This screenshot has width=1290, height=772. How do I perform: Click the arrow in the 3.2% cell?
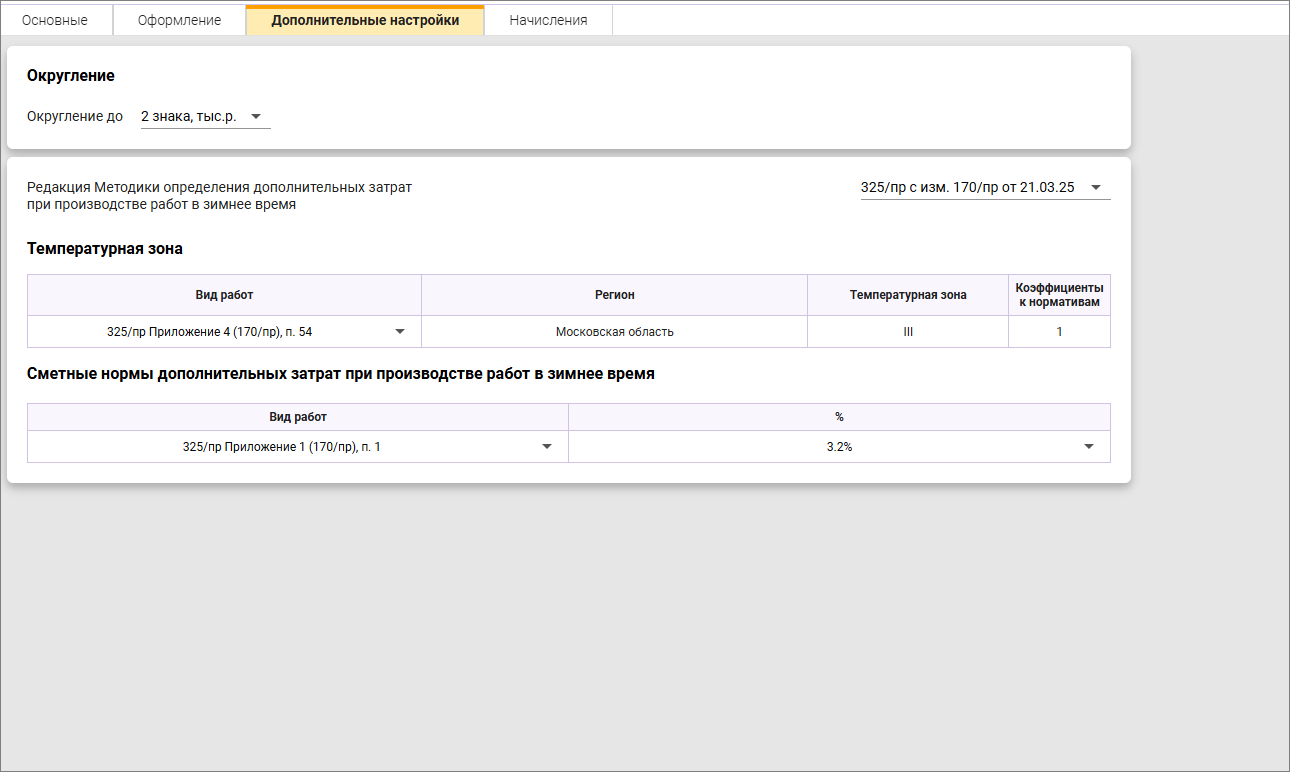tap(1089, 447)
